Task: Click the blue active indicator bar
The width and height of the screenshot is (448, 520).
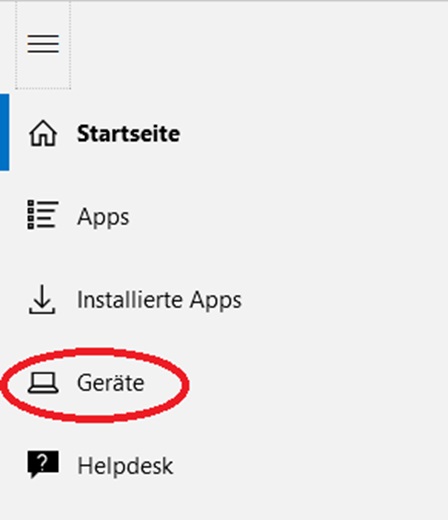Action: (4, 132)
